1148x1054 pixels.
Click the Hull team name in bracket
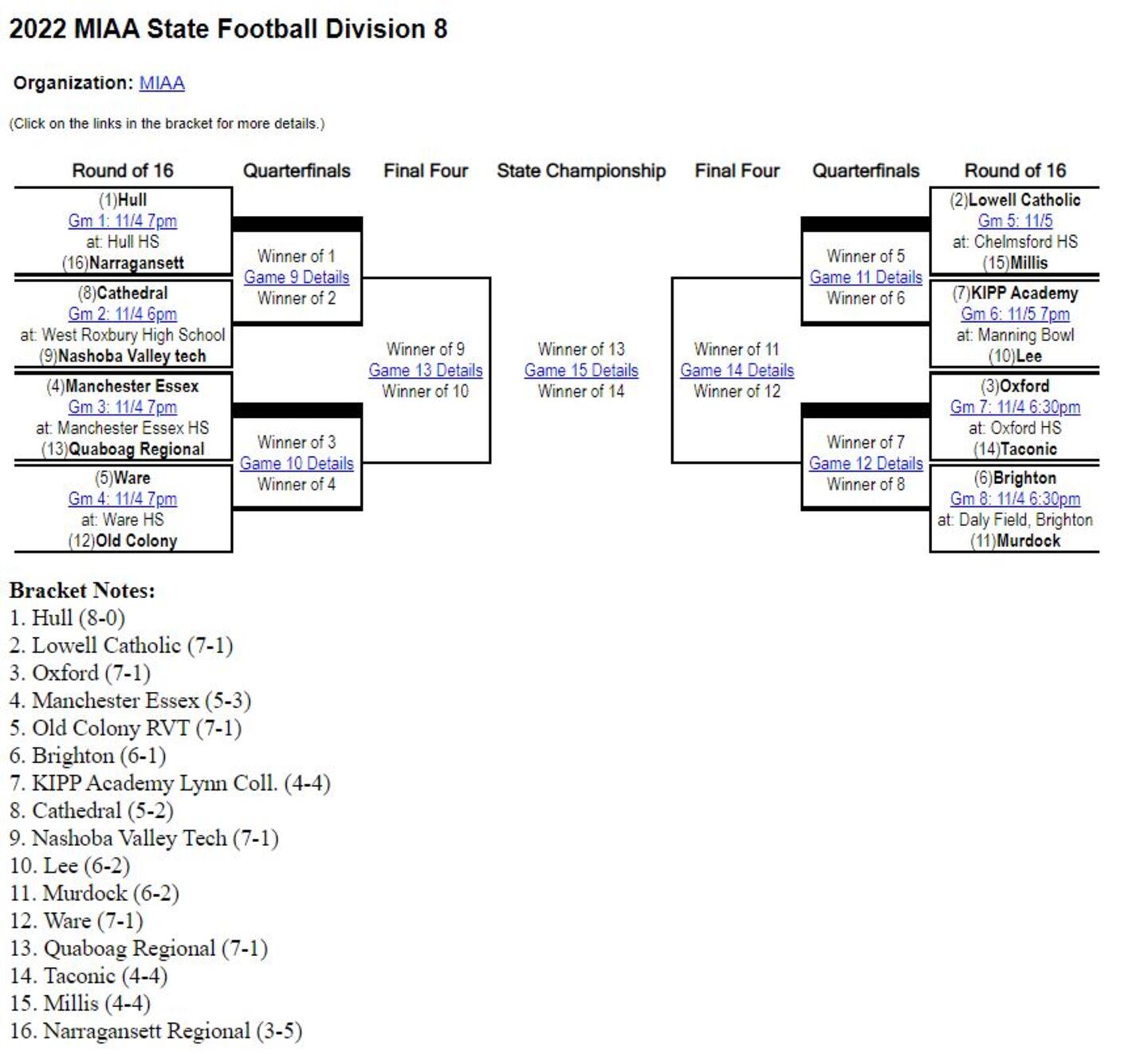pyautogui.click(x=132, y=200)
